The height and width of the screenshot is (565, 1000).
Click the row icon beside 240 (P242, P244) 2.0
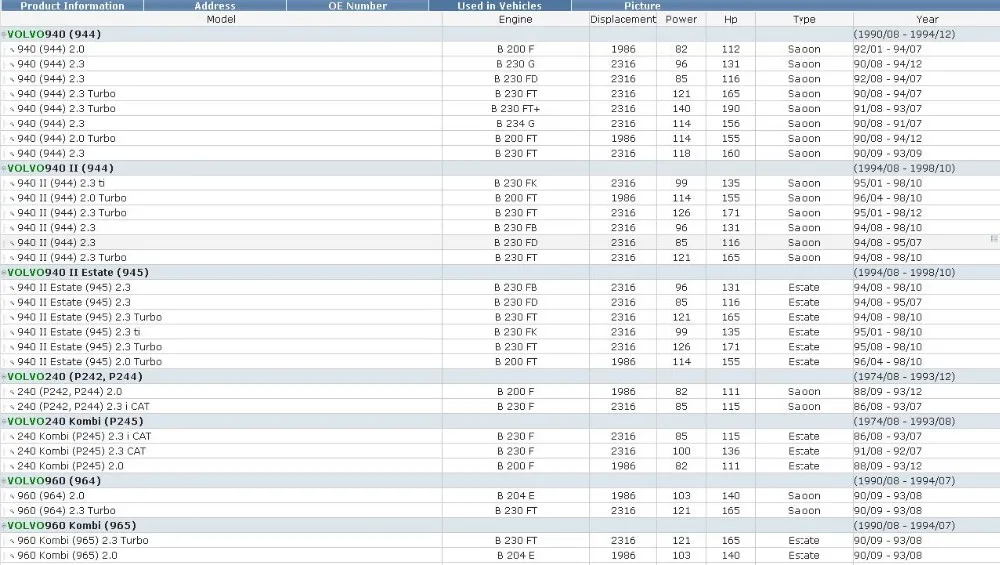point(11,392)
